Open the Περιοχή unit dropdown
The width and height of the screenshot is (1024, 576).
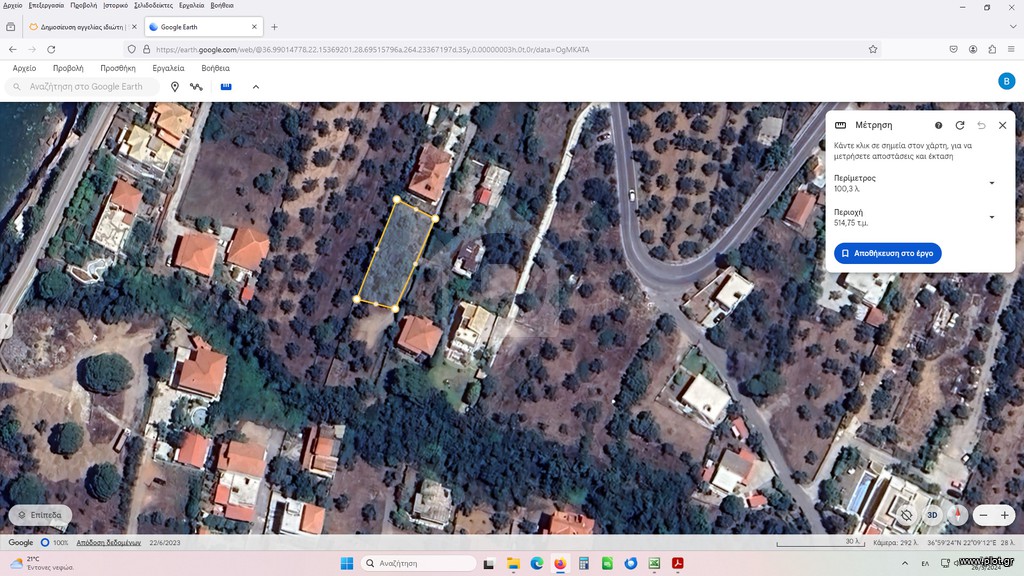[x=992, y=217]
